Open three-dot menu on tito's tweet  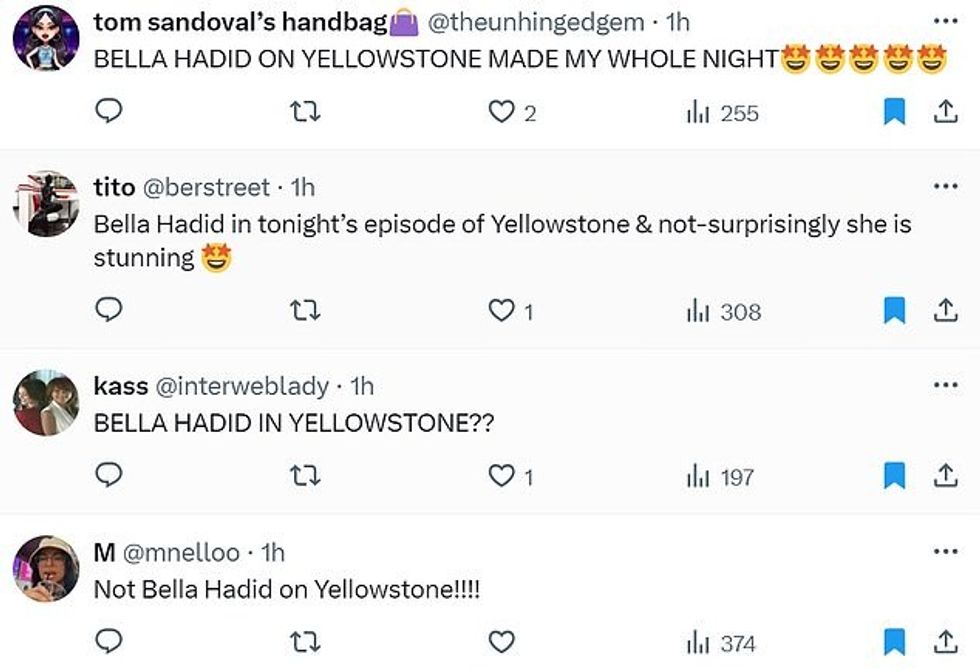point(944,186)
